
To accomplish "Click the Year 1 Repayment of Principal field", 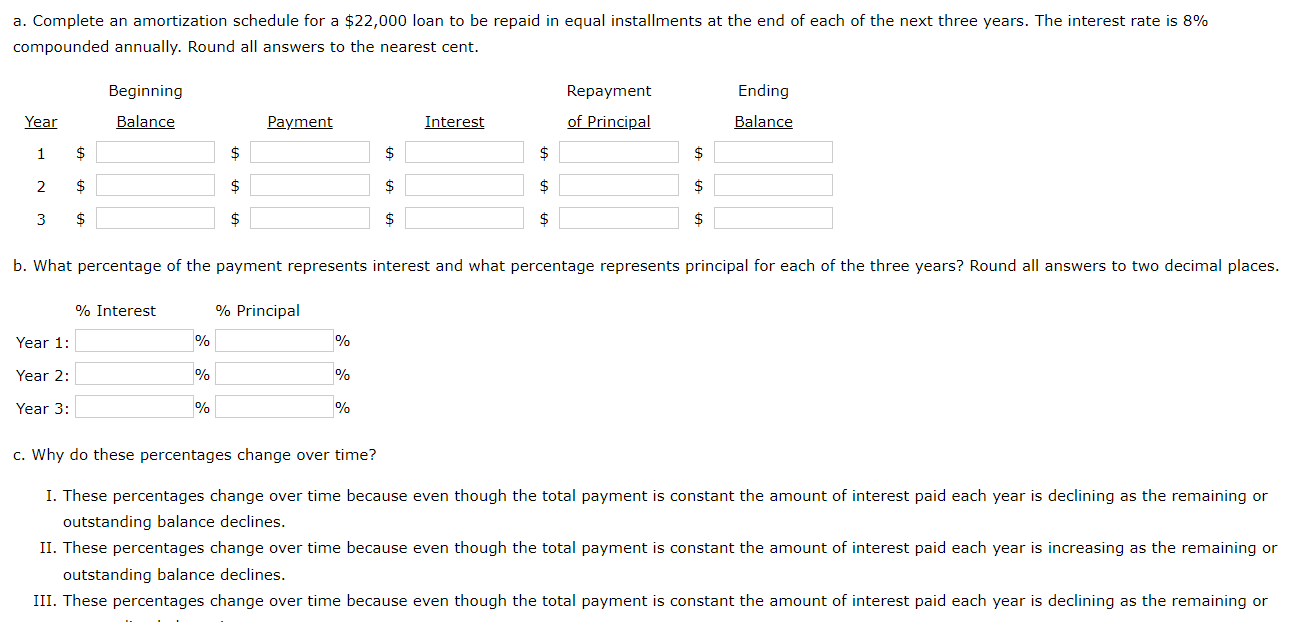I will (x=618, y=152).
